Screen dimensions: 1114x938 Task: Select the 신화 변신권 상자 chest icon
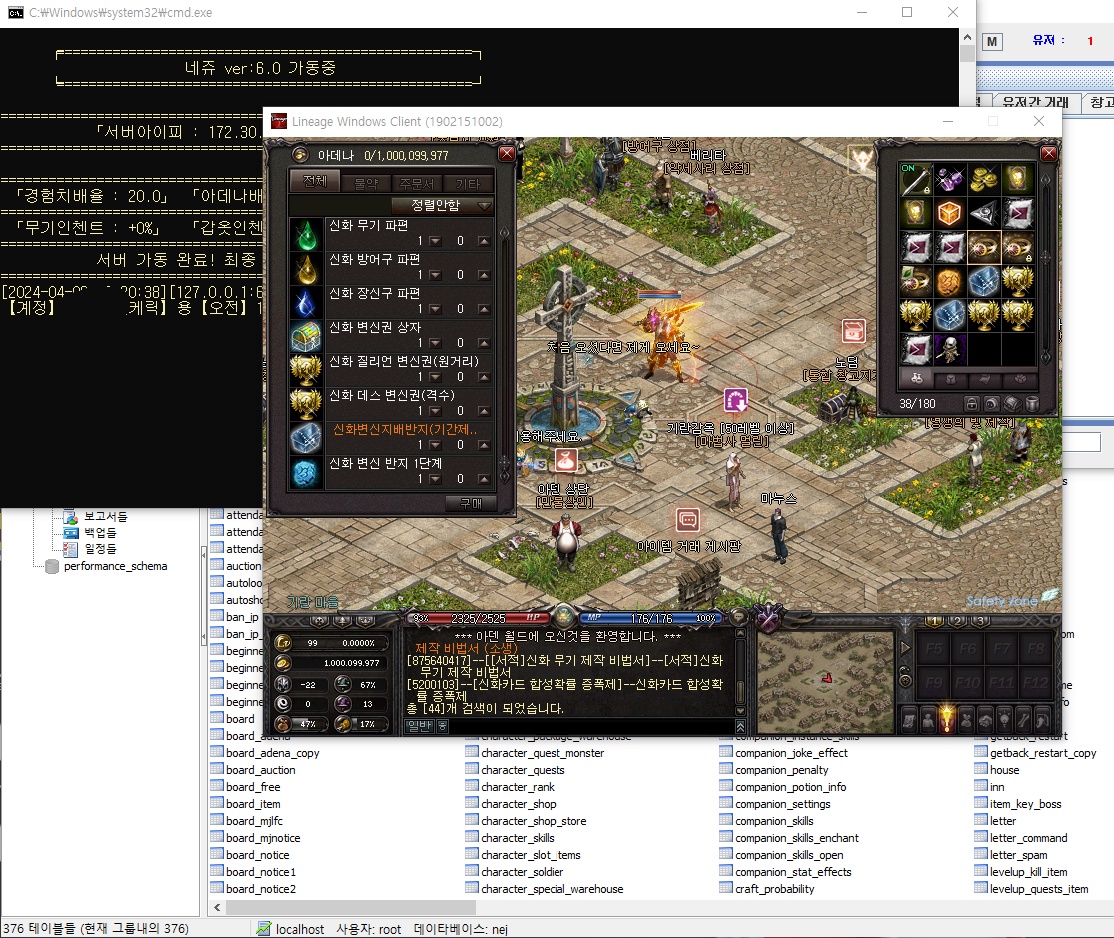click(306, 337)
